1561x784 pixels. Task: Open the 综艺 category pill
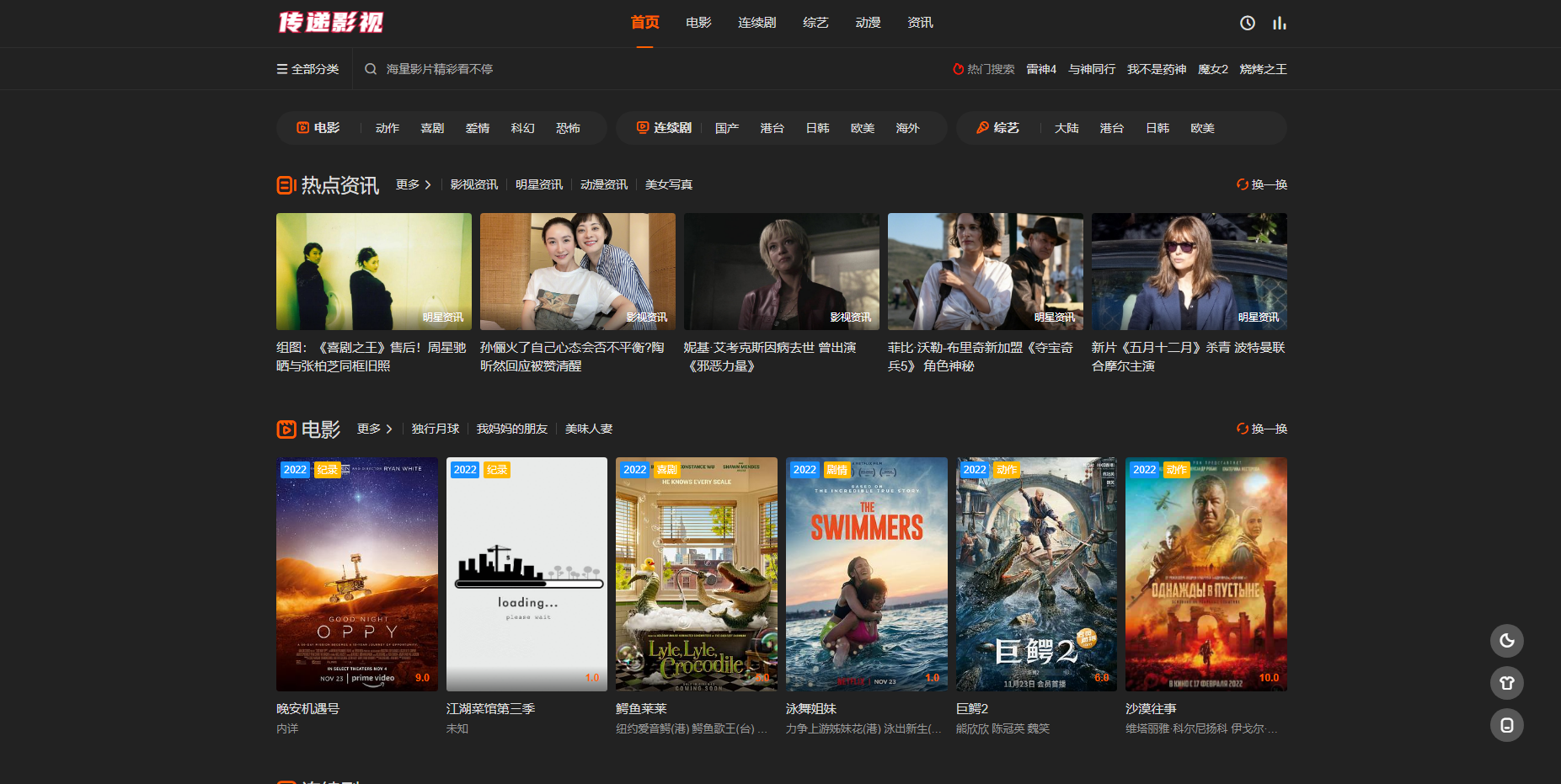[997, 128]
